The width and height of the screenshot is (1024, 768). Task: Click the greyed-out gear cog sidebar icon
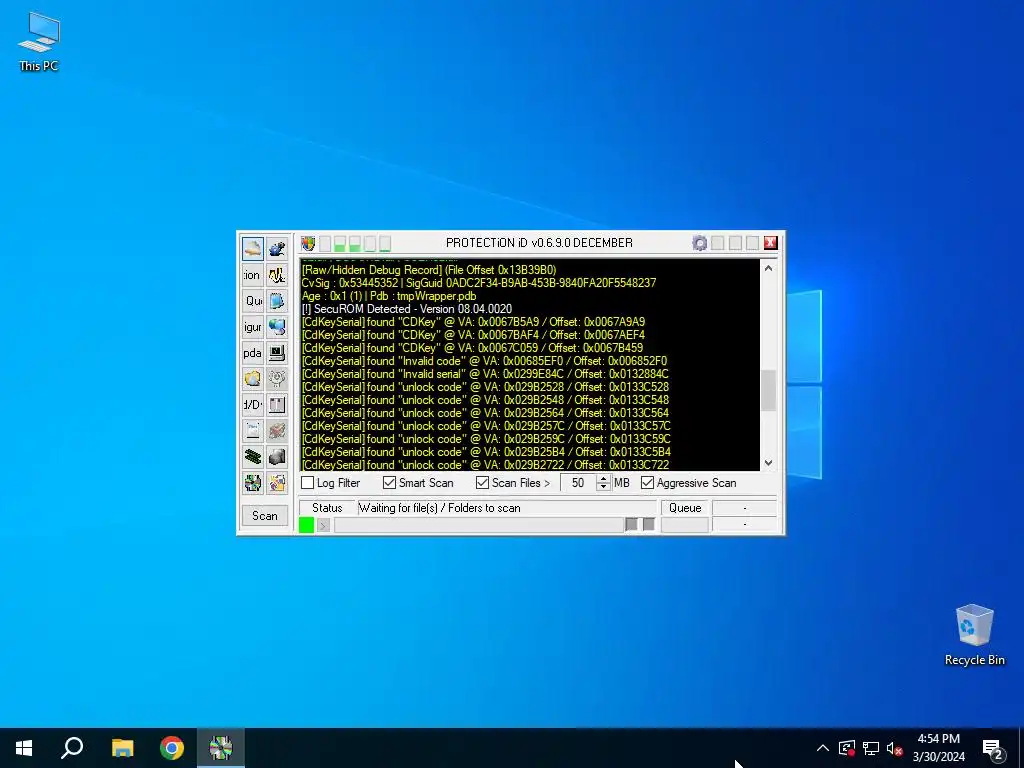click(277, 379)
